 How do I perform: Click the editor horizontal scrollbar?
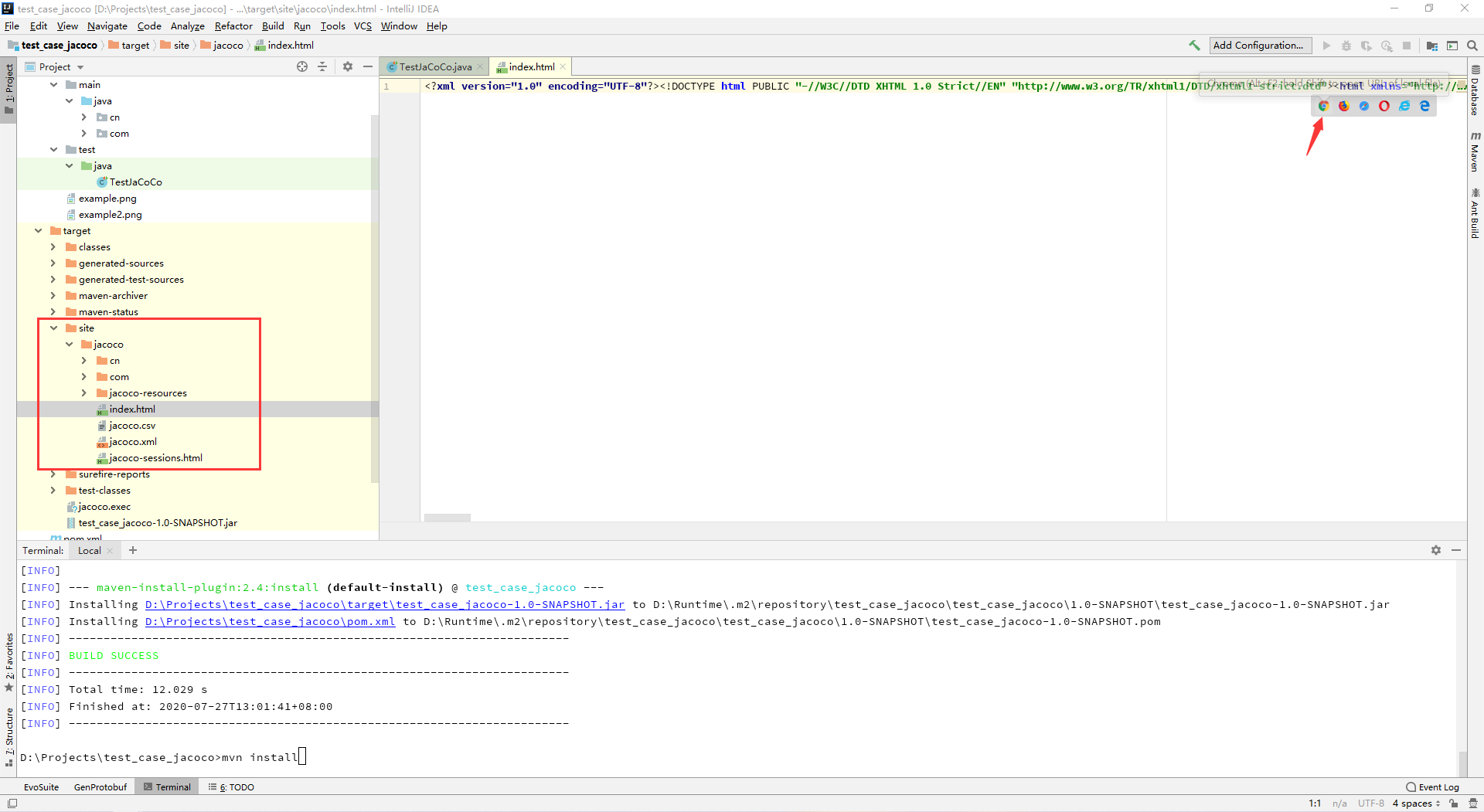point(448,518)
